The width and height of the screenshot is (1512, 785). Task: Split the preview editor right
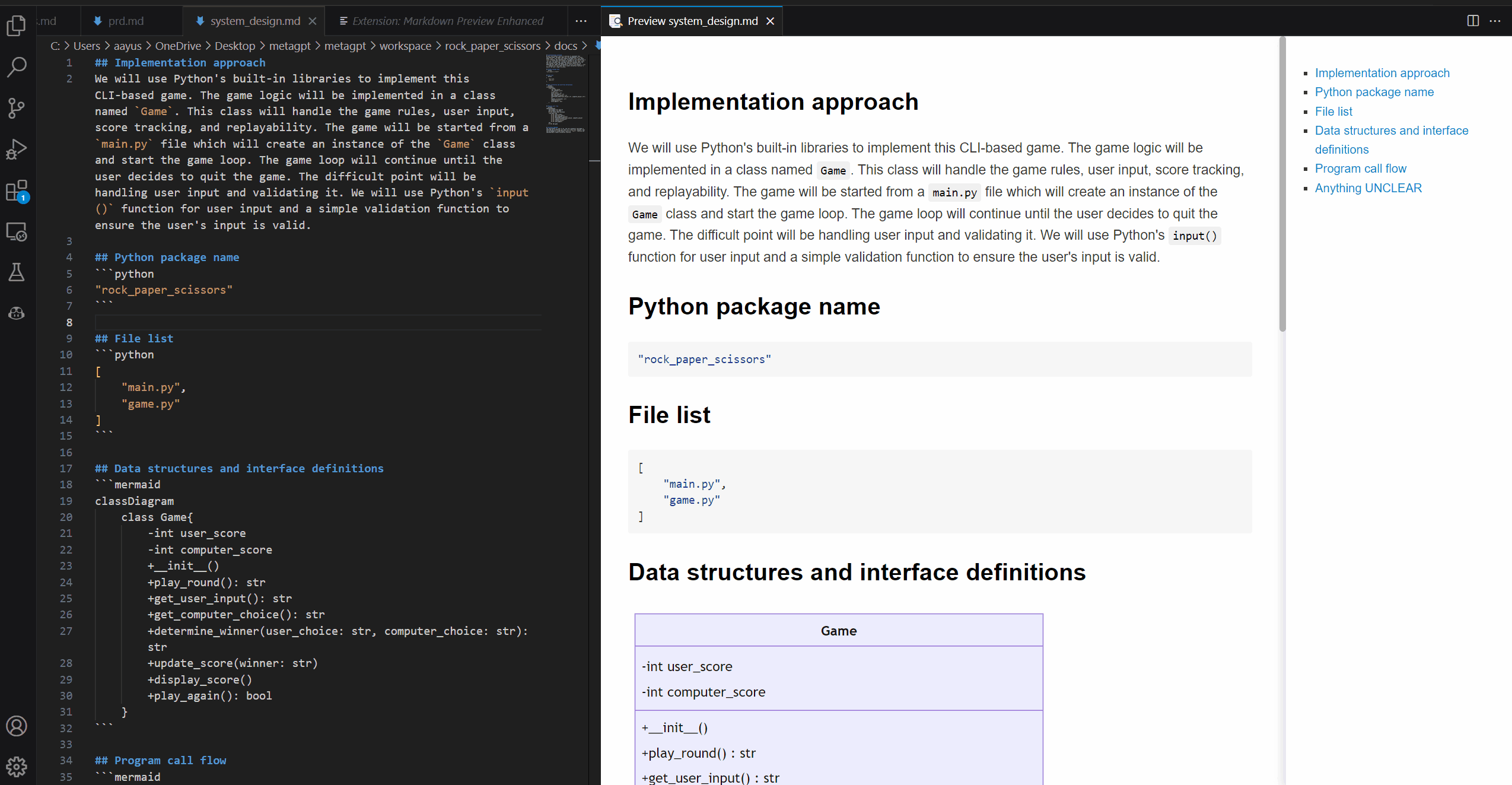1473,21
